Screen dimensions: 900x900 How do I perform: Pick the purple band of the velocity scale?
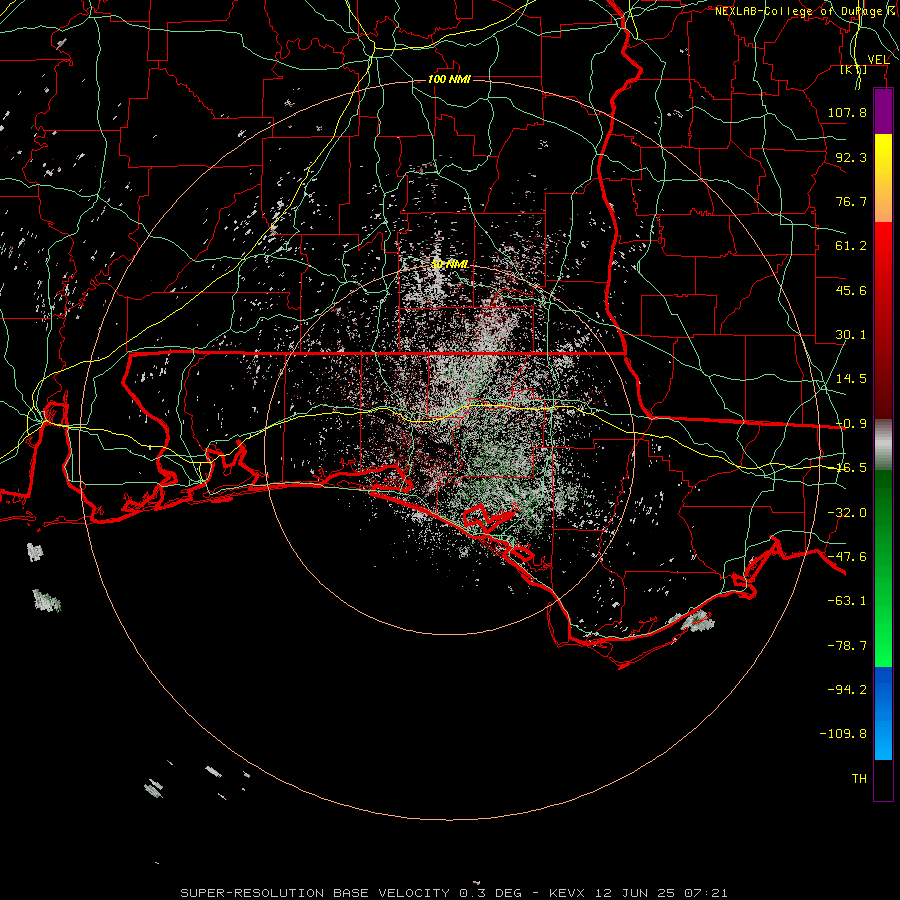[x=883, y=112]
